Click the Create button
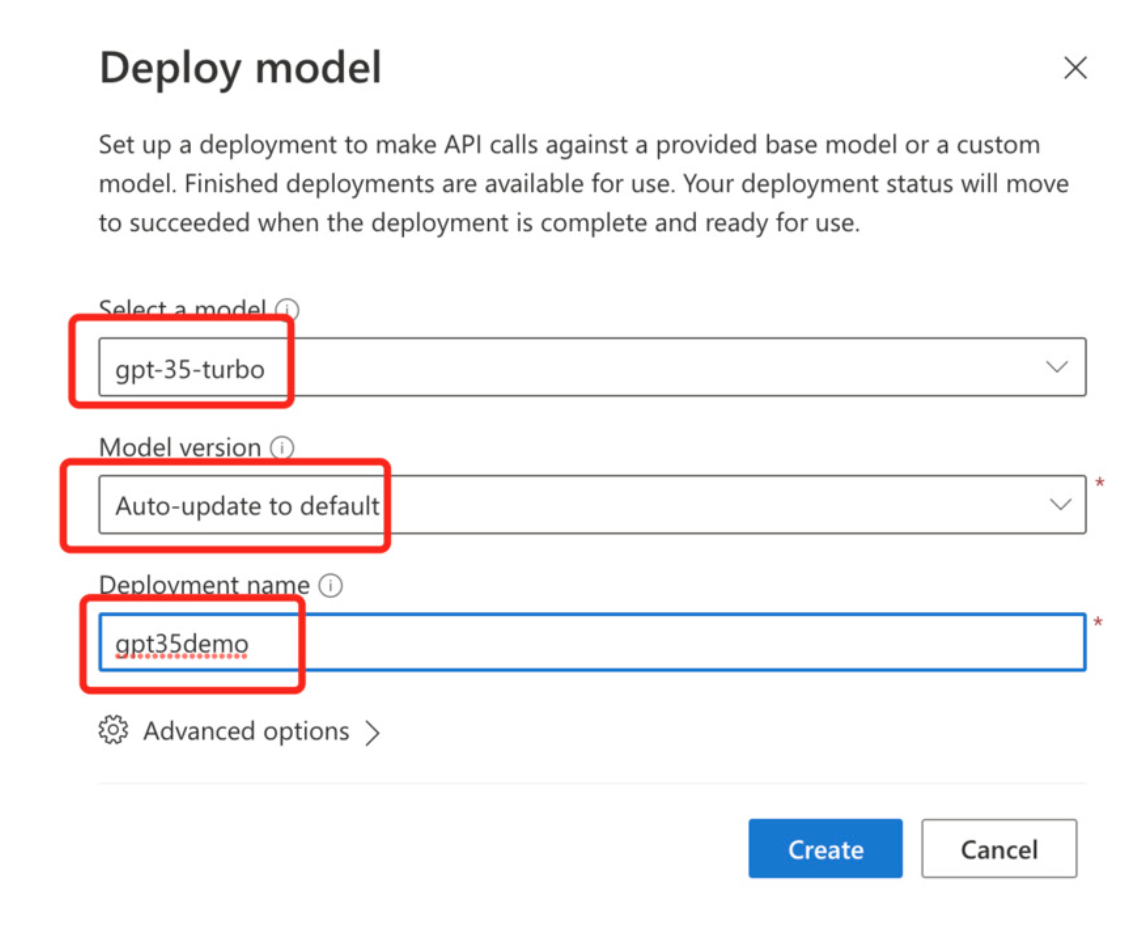Viewport: 1123px width, 934px height. pyautogui.click(x=825, y=849)
